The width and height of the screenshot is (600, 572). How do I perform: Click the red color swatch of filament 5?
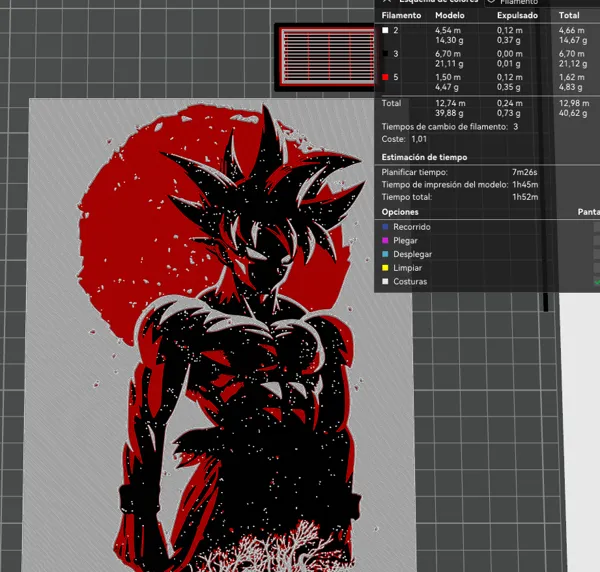pyautogui.click(x=385, y=77)
